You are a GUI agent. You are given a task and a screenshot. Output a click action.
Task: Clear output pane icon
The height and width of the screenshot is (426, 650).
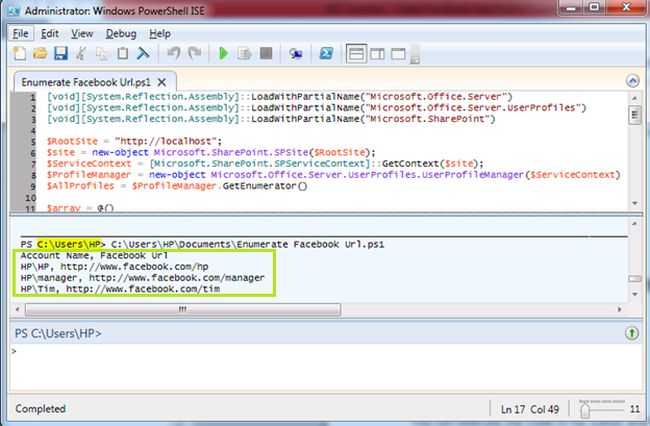143,53
